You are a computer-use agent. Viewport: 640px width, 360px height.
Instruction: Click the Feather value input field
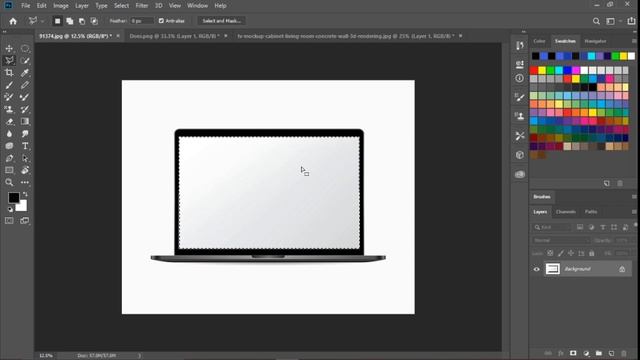point(141,21)
